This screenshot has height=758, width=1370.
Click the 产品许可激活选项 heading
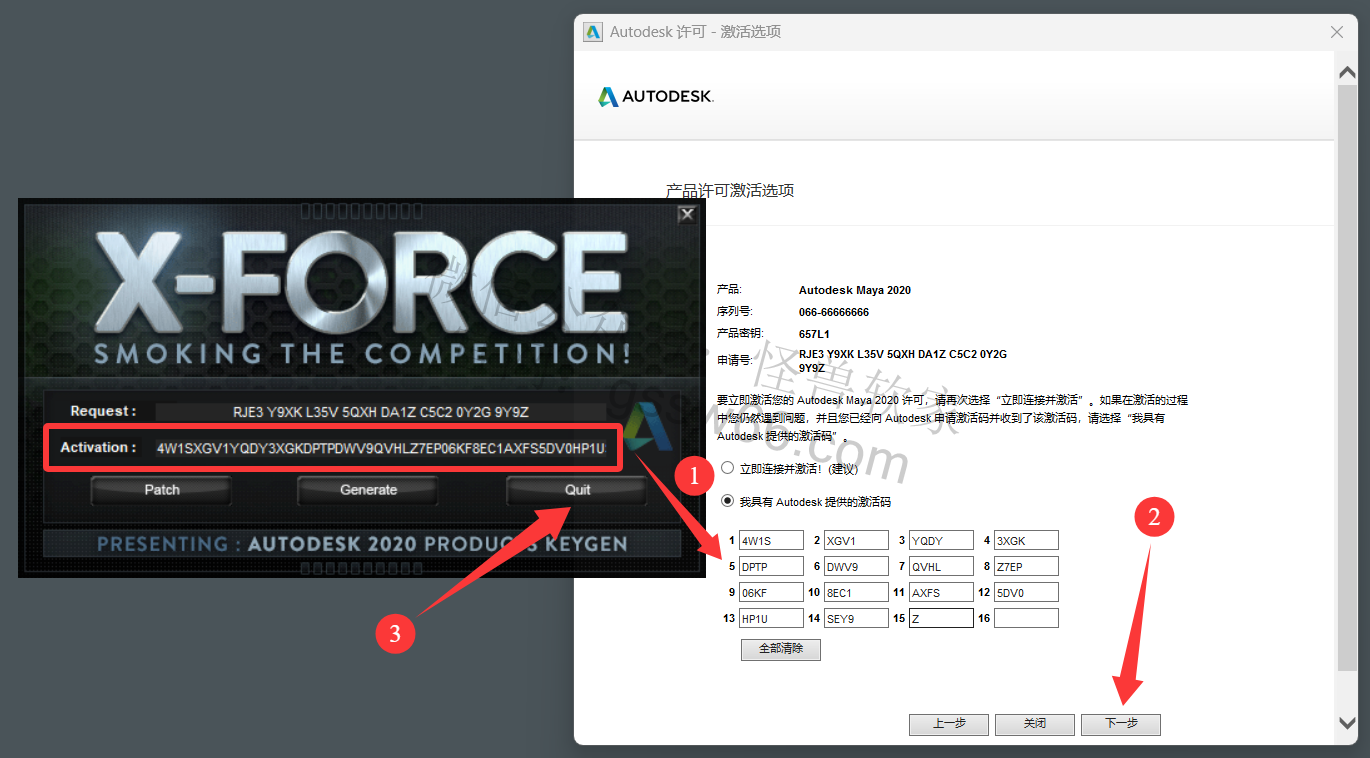[730, 190]
